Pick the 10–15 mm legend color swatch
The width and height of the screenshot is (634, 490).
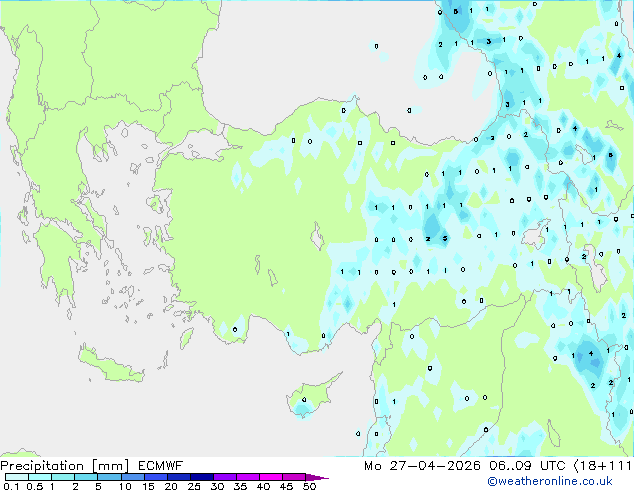[132, 477]
